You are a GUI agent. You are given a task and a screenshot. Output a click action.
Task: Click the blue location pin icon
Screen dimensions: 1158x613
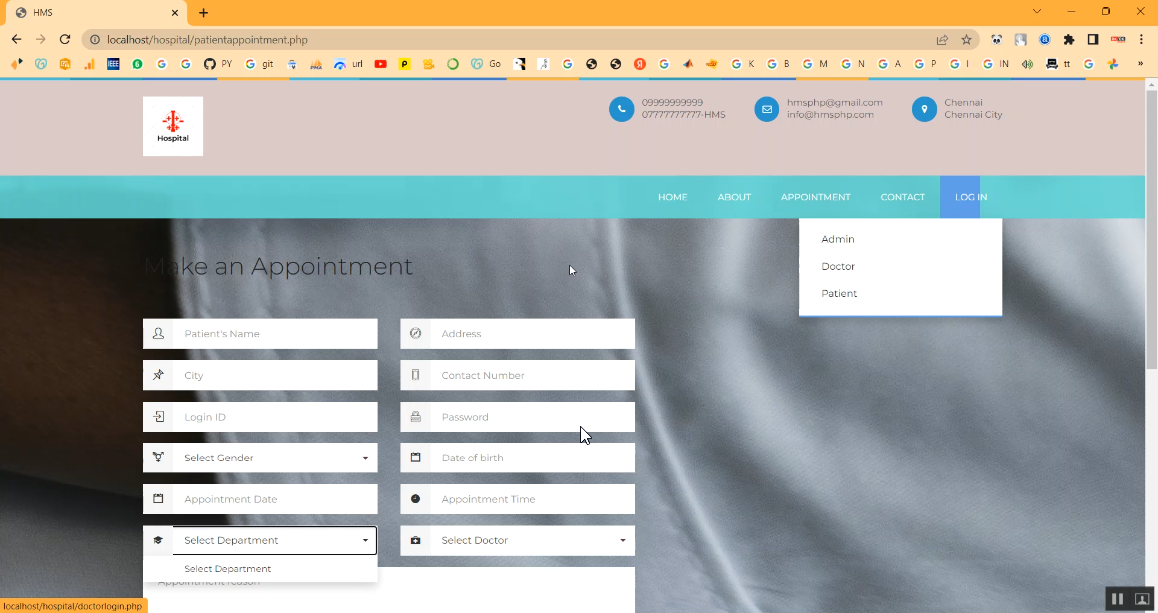(x=924, y=109)
